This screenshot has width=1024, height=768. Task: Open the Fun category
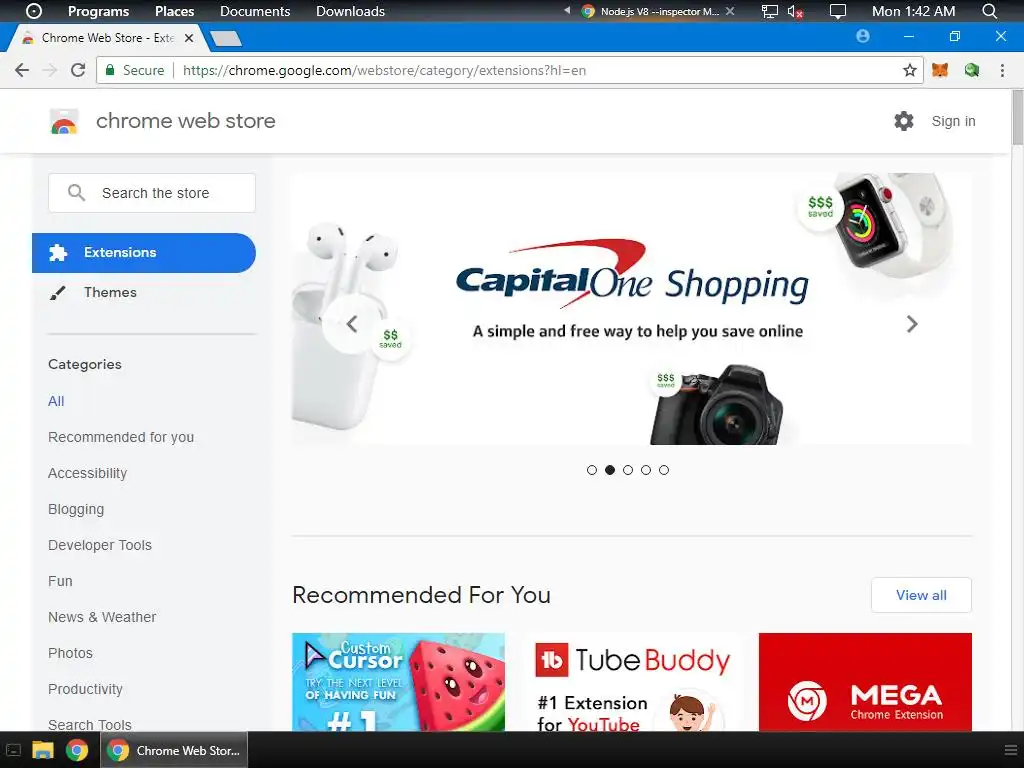(60, 581)
